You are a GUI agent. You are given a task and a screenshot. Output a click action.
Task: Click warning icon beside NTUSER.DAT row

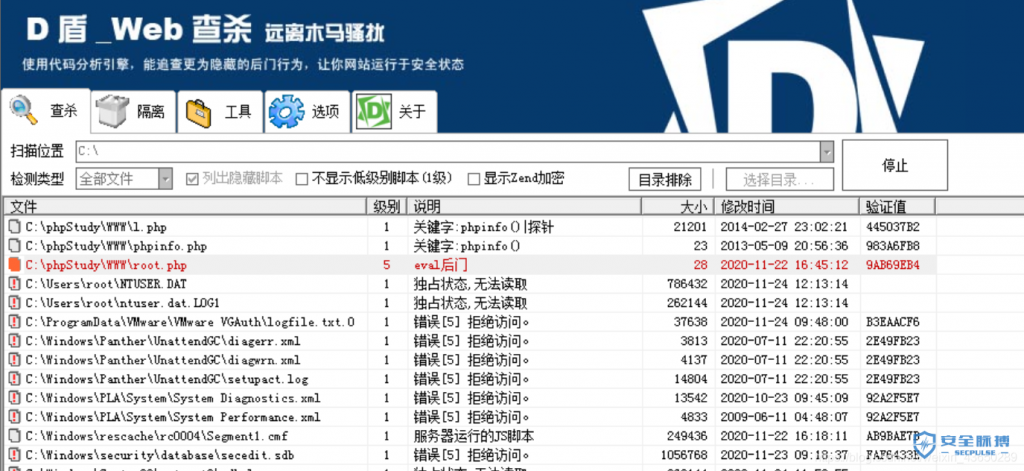[14, 284]
